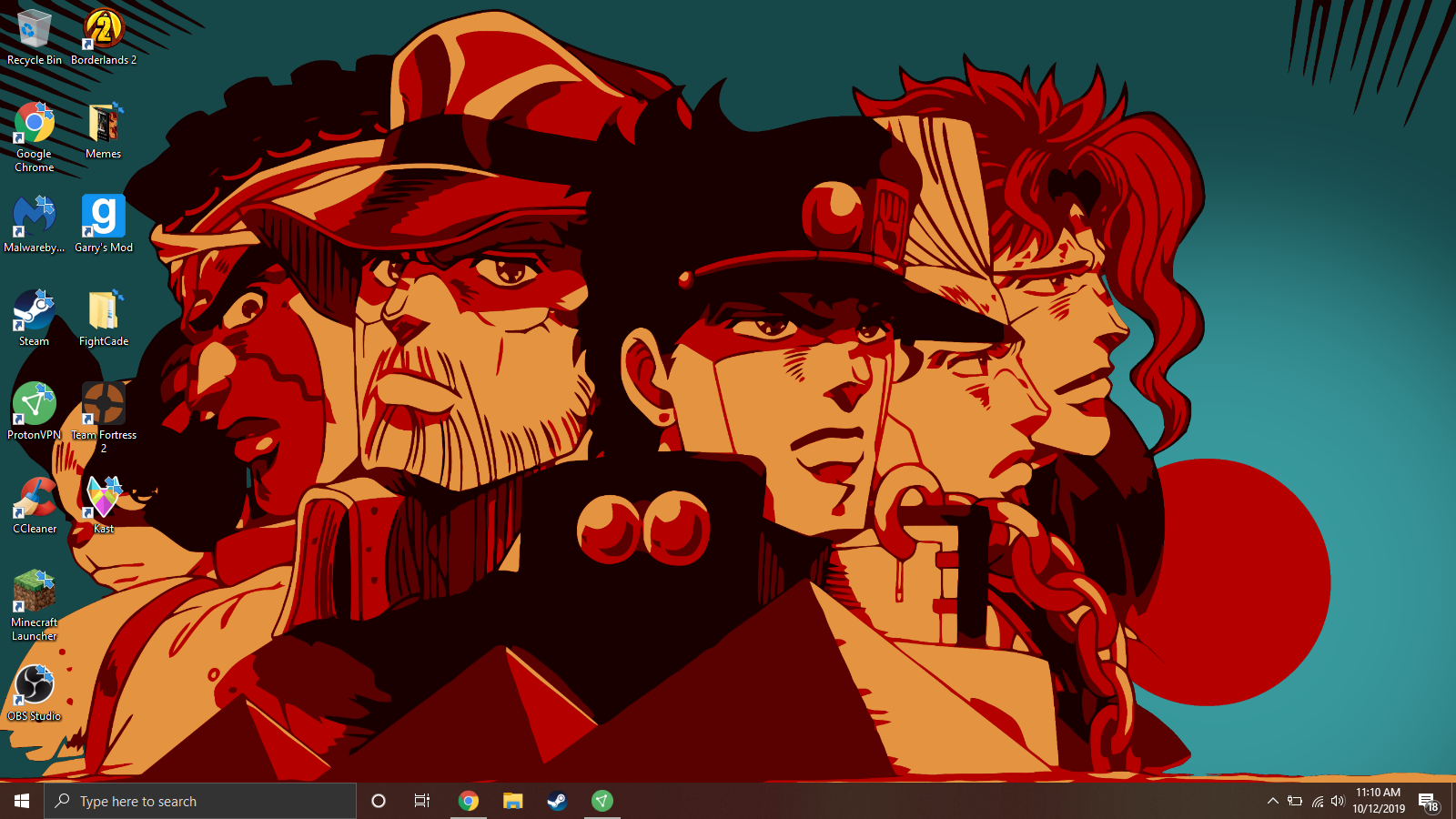This screenshot has height=819, width=1456.
Task: Click the taskbar search box
Action: click(x=200, y=801)
